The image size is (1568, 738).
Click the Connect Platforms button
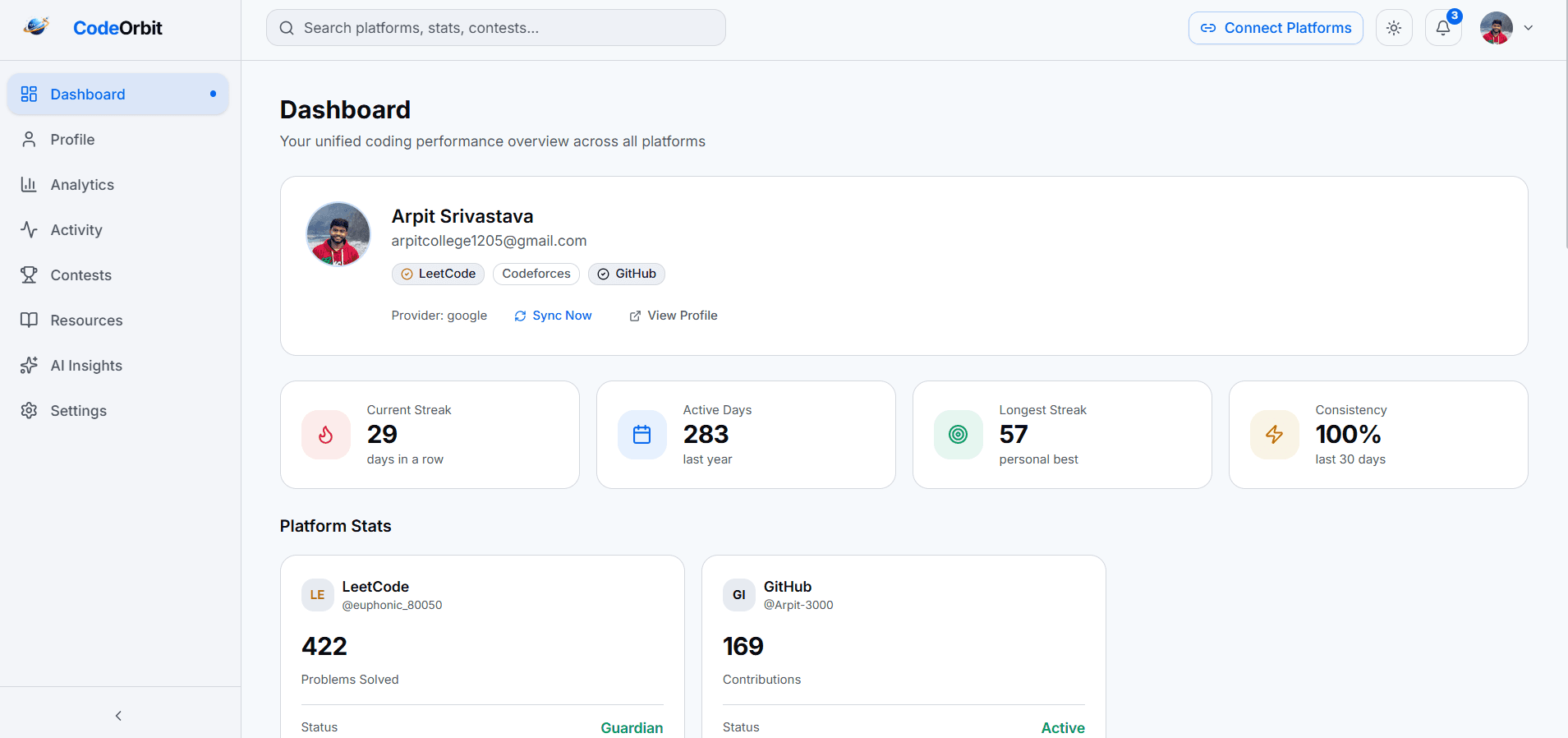point(1276,28)
